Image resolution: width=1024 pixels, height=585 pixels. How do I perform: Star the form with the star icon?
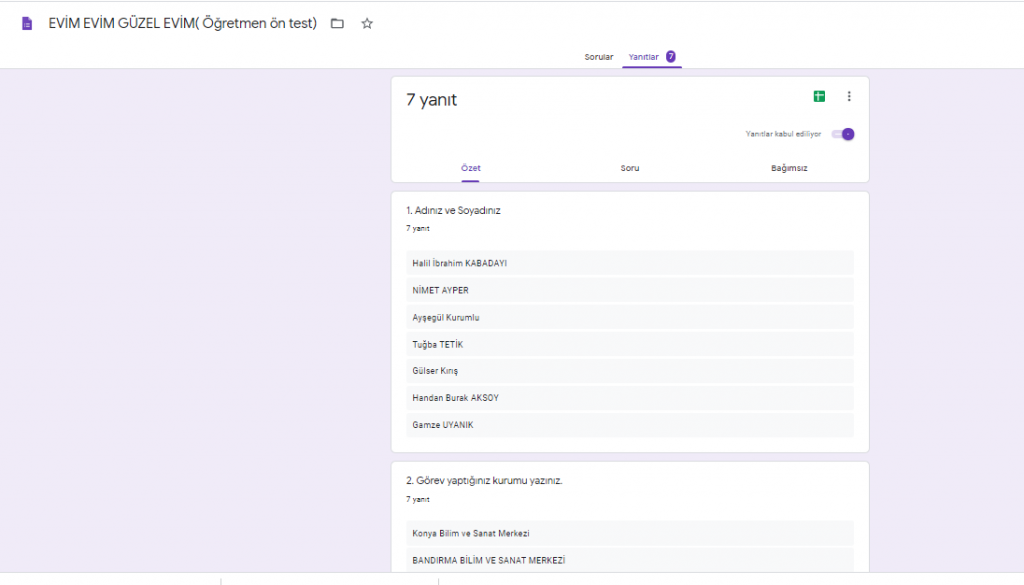(367, 23)
